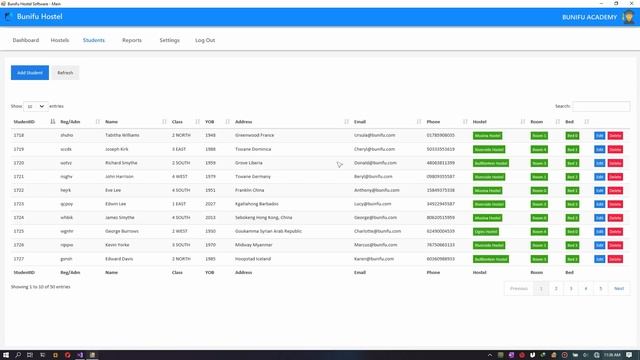Viewport: 640px width, 360px height.
Task: Delete student Richard Smythe
Action: [x=615, y=163]
